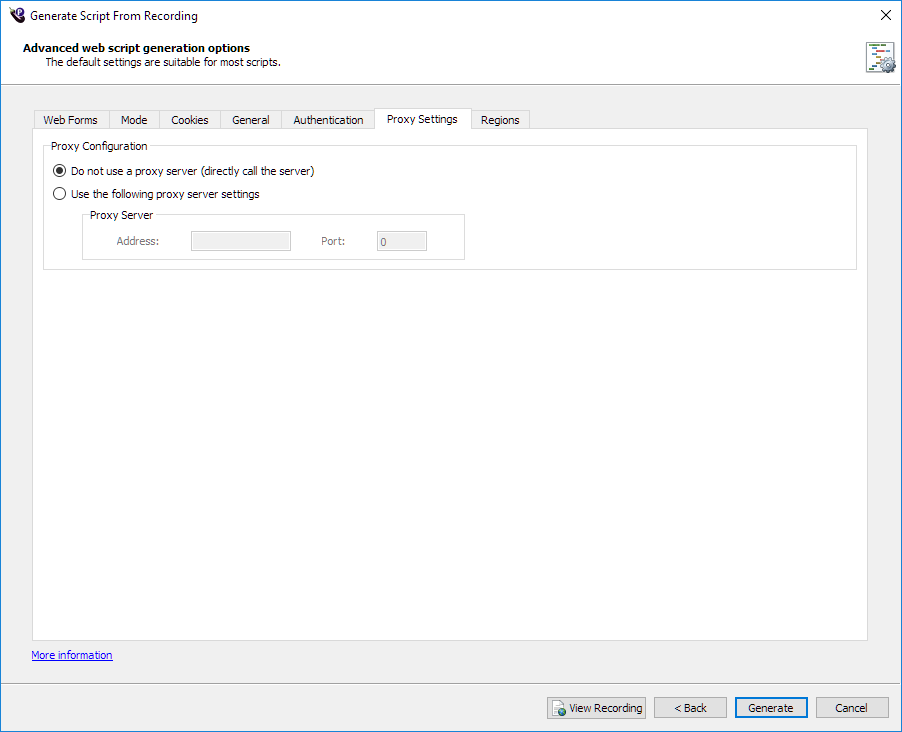Click the Proxy Settings tab
Screen dimensions: 902x732
(422, 119)
